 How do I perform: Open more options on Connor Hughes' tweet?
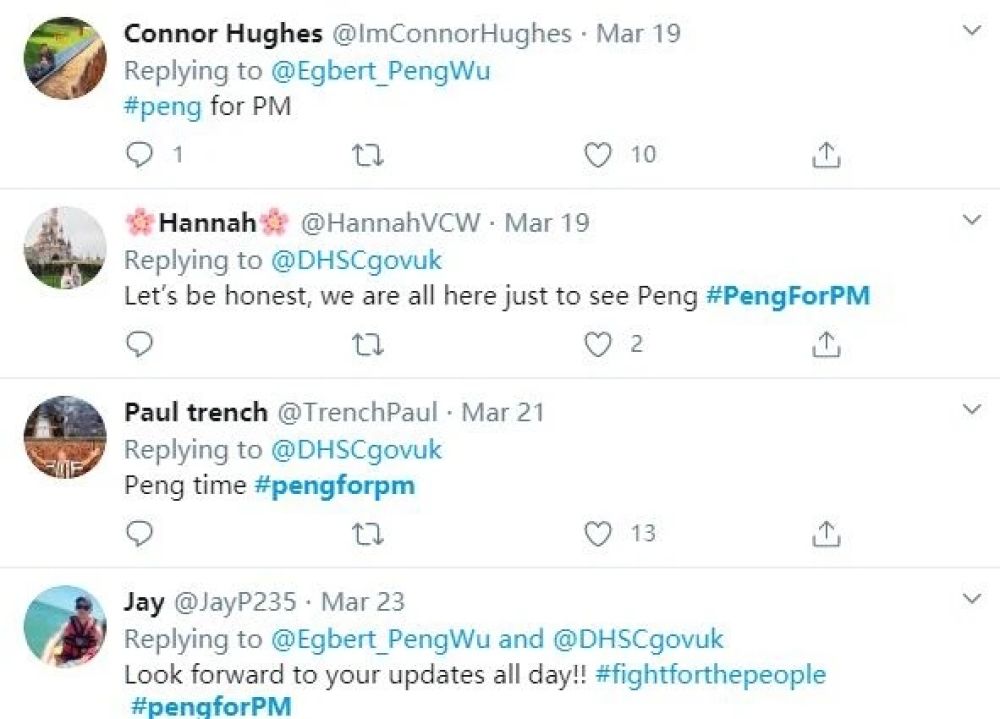(x=971, y=31)
